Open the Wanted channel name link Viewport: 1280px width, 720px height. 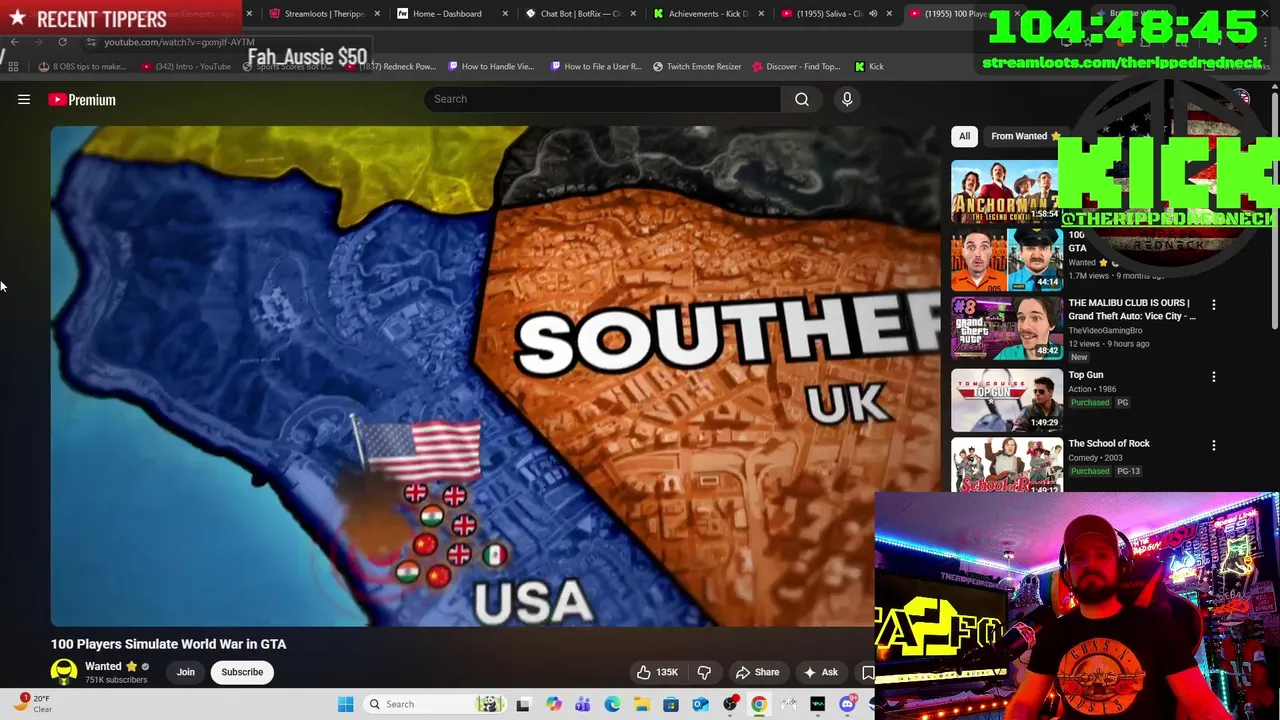click(x=103, y=666)
